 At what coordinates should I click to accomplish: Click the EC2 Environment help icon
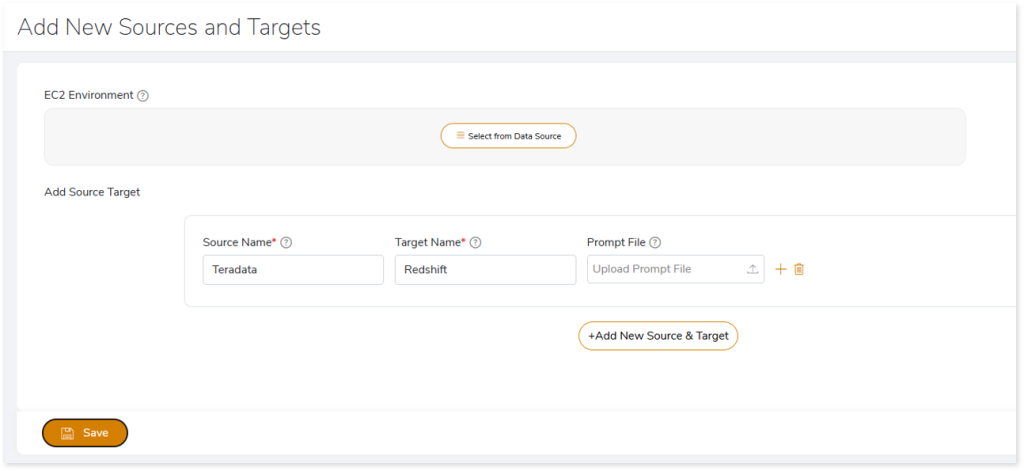tap(143, 96)
